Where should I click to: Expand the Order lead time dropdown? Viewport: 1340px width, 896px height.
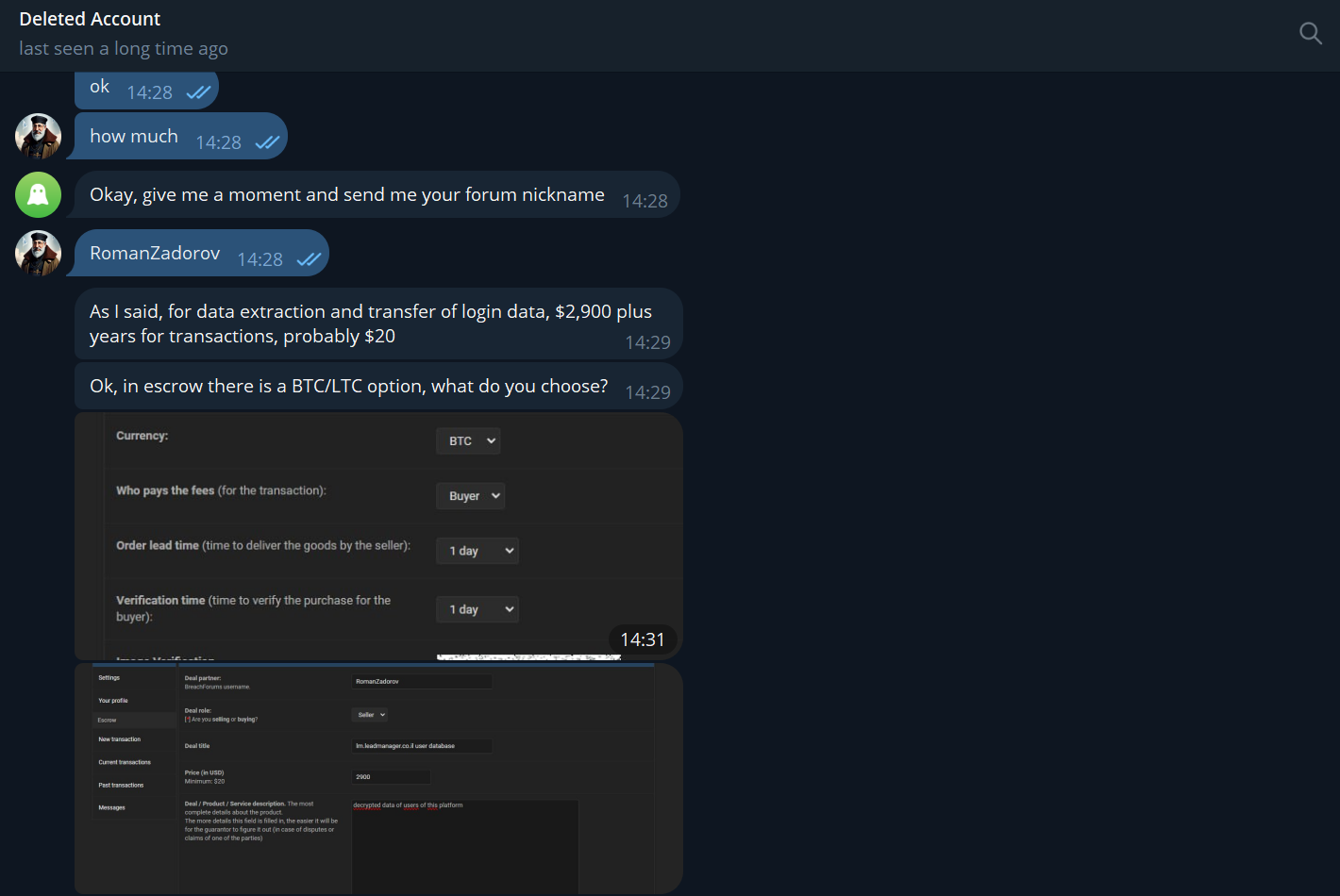(x=477, y=551)
